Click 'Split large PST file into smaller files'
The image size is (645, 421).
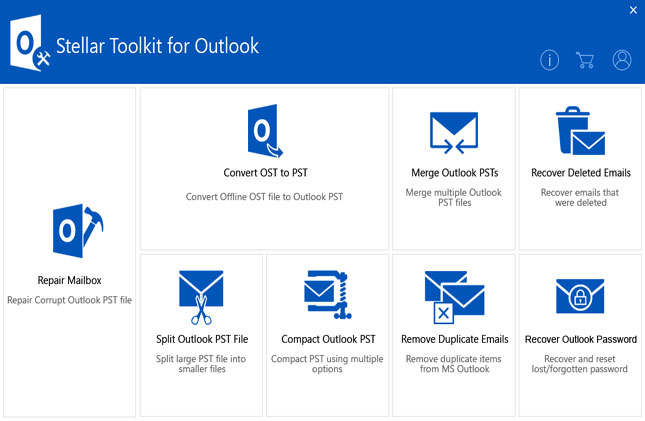pos(201,364)
